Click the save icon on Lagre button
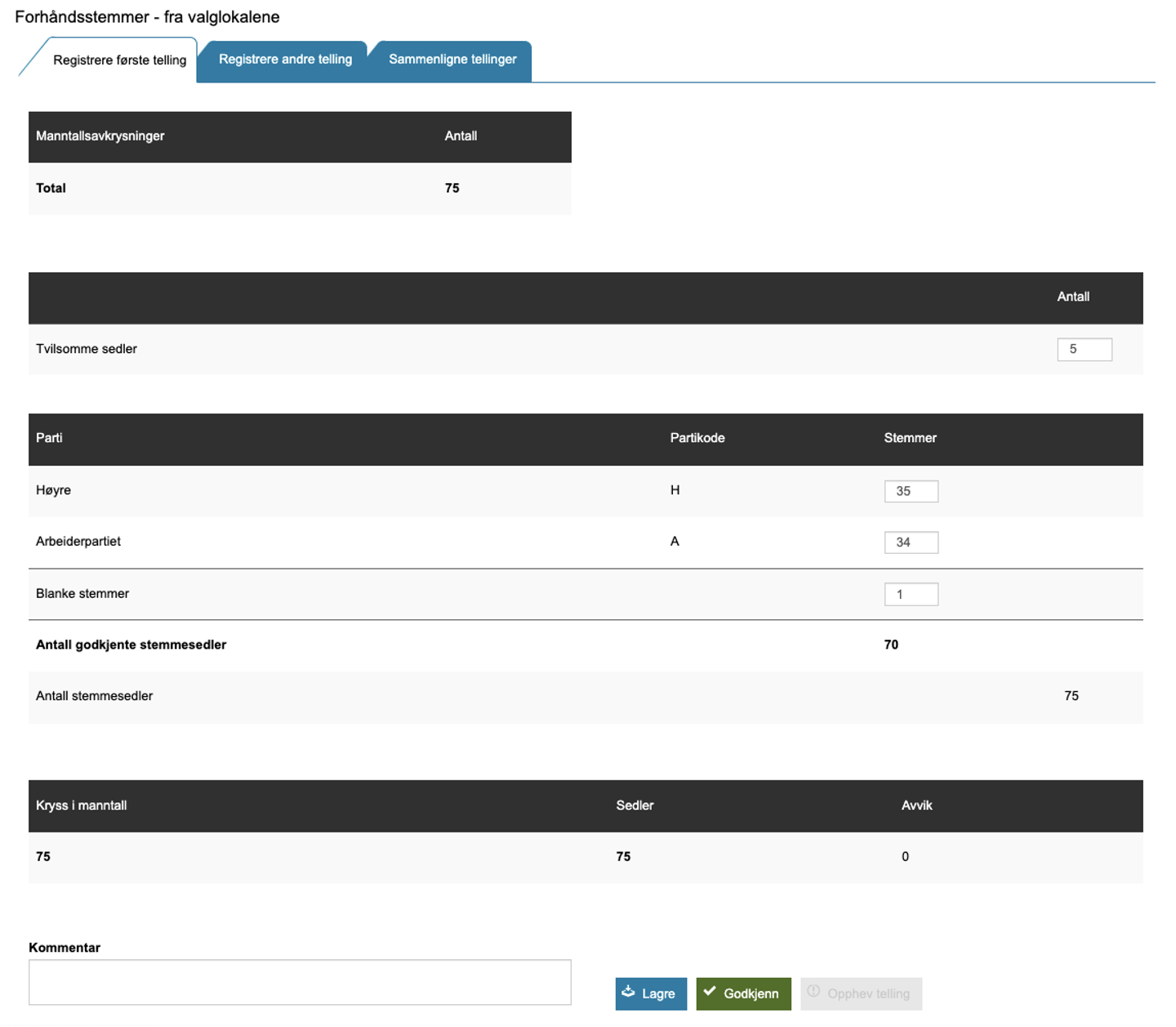 click(x=628, y=992)
